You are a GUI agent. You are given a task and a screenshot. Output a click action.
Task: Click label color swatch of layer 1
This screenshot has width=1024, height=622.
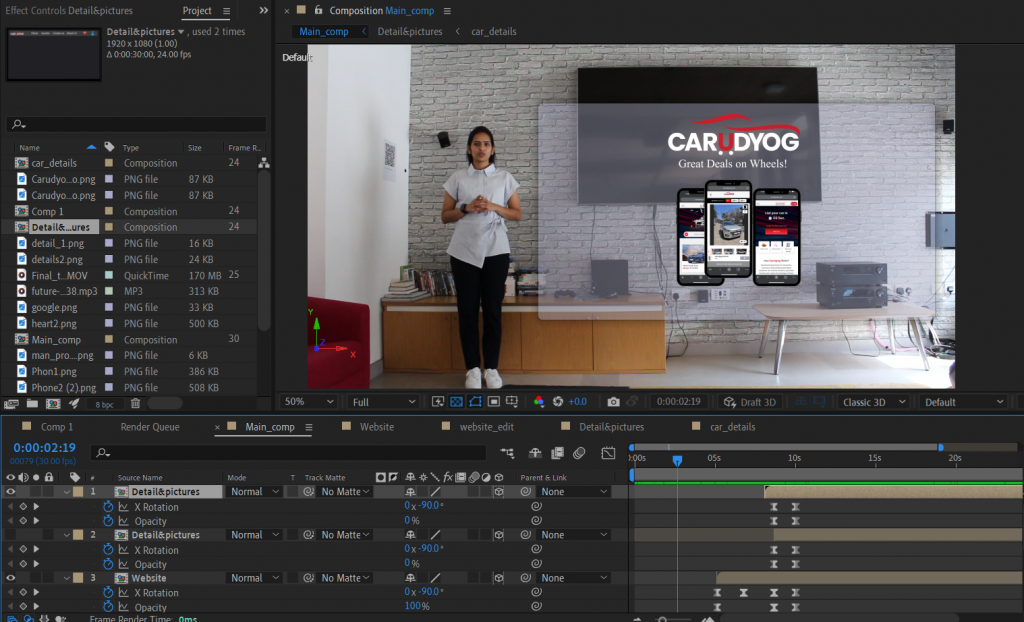point(78,492)
